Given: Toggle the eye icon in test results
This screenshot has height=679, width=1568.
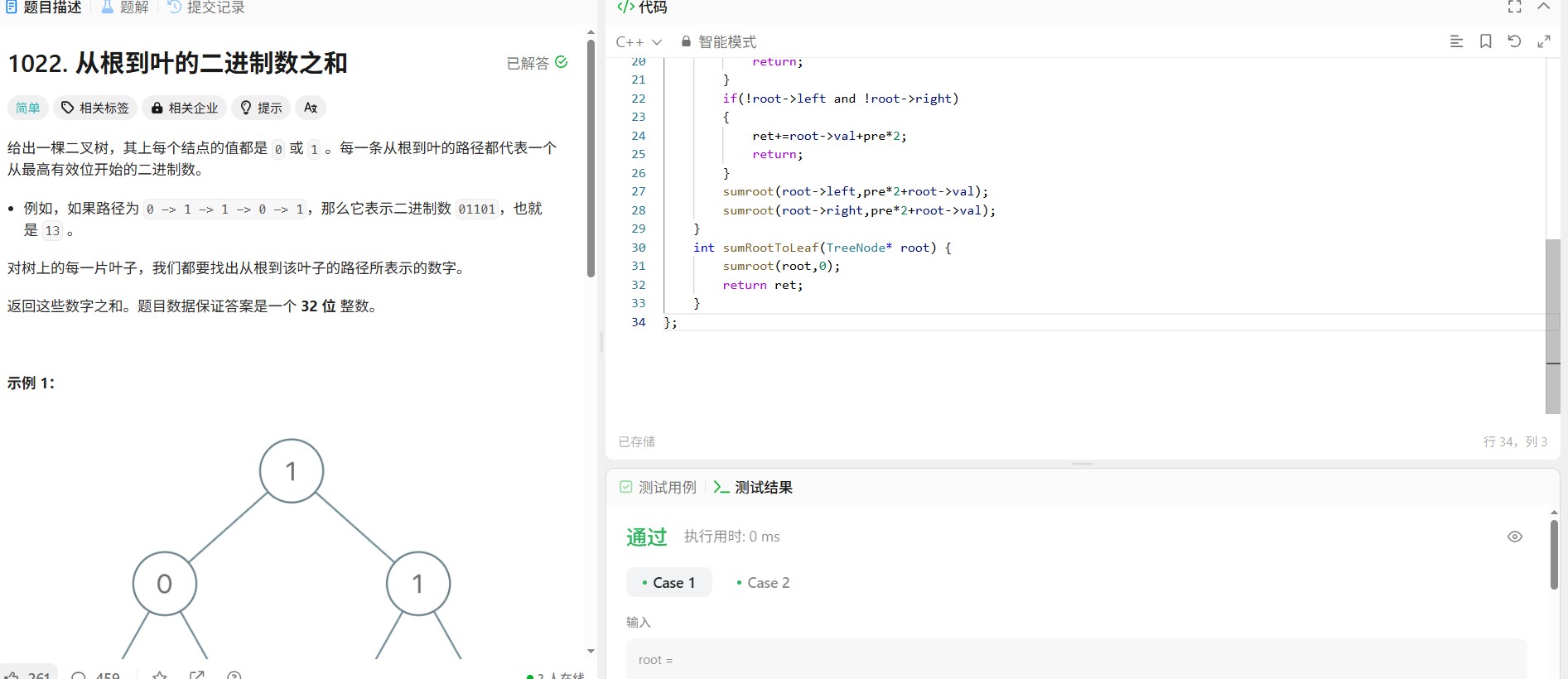Looking at the screenshot, I should [1515, 537].
